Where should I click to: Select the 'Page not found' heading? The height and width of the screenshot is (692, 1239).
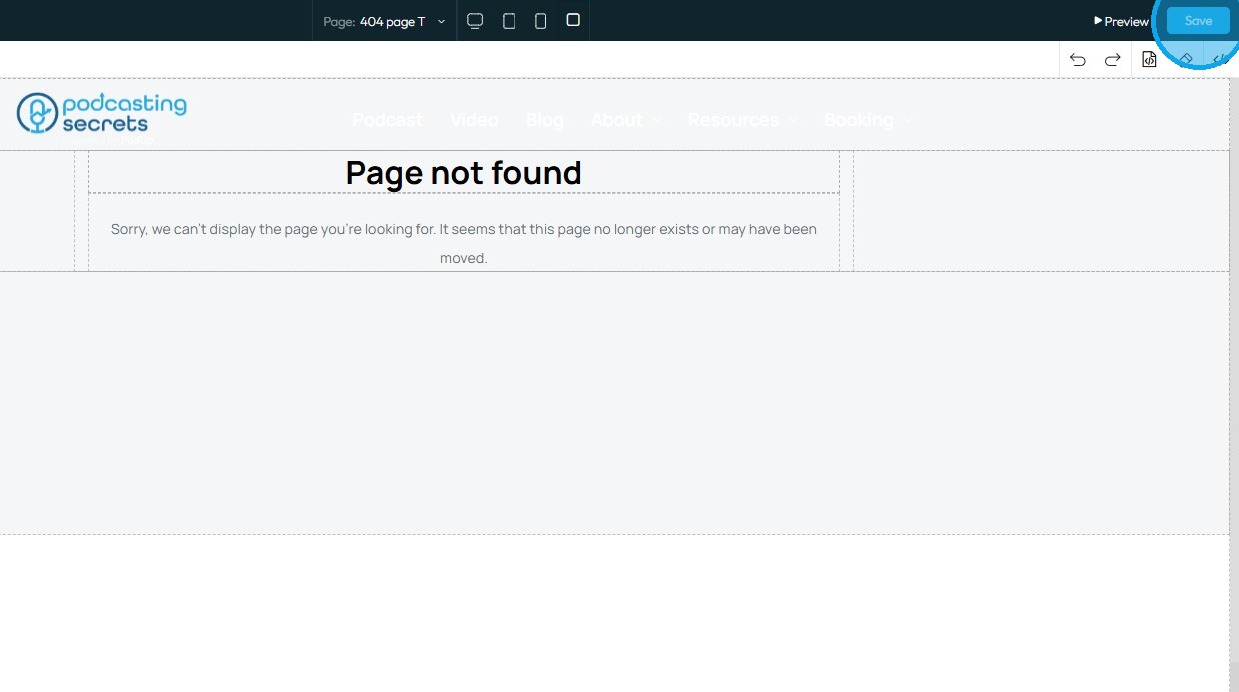coord(464,173)
